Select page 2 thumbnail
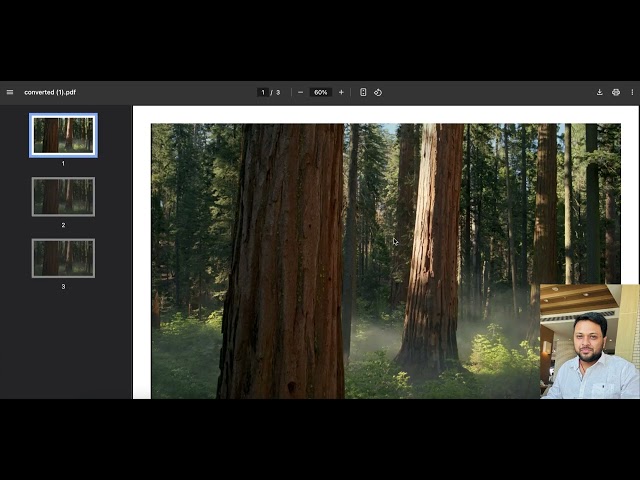The width and height of the screenshot is (640, 480). coord(63,197)
